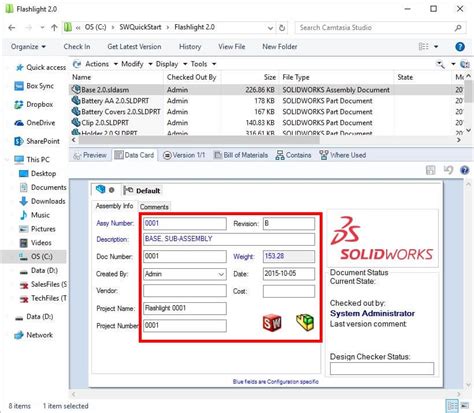Open the Version 1/1 tab

coord(184,155)
